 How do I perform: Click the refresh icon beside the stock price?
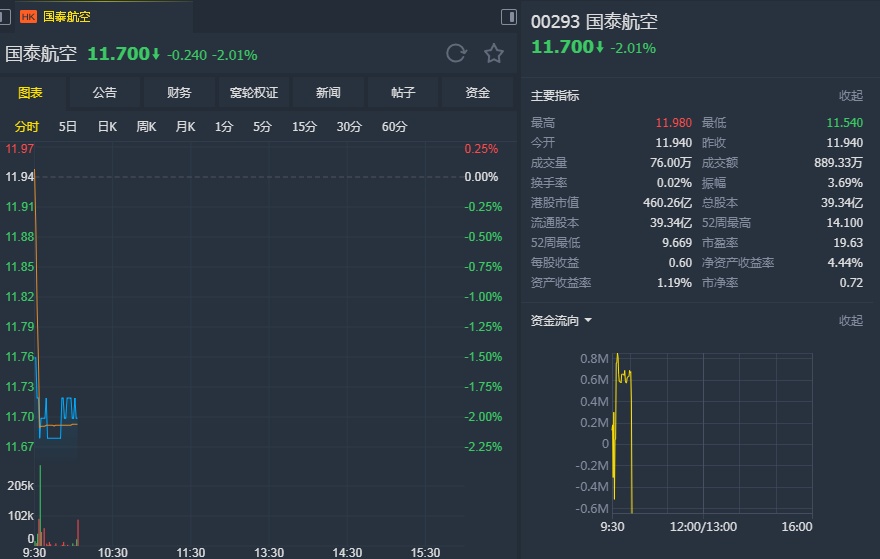coord(456,53)
